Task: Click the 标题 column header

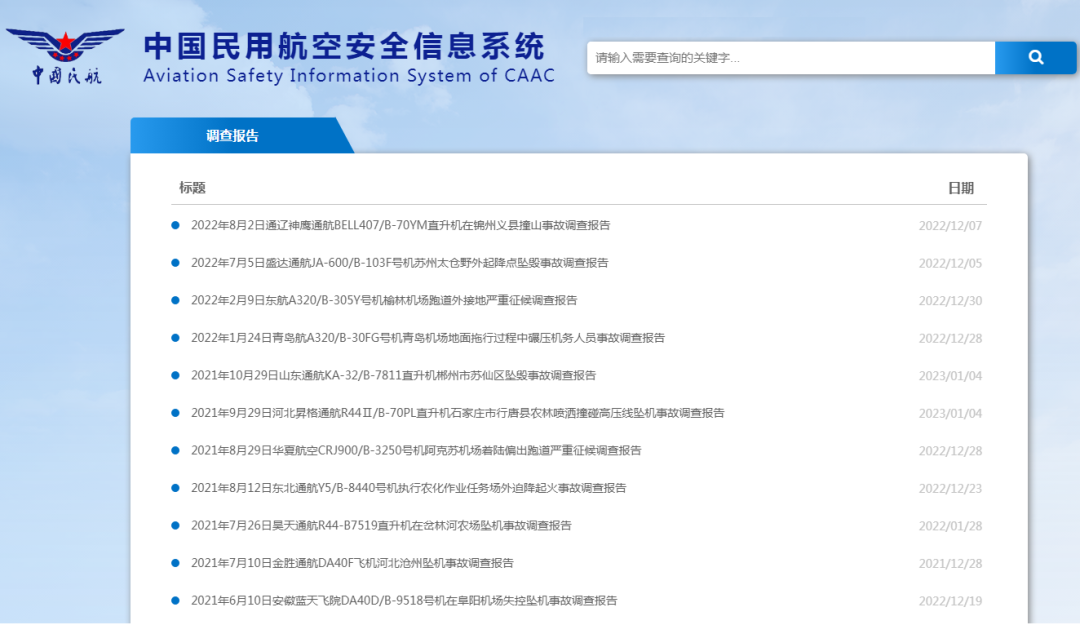Action: pyautogui.click(x=192, y=187)
